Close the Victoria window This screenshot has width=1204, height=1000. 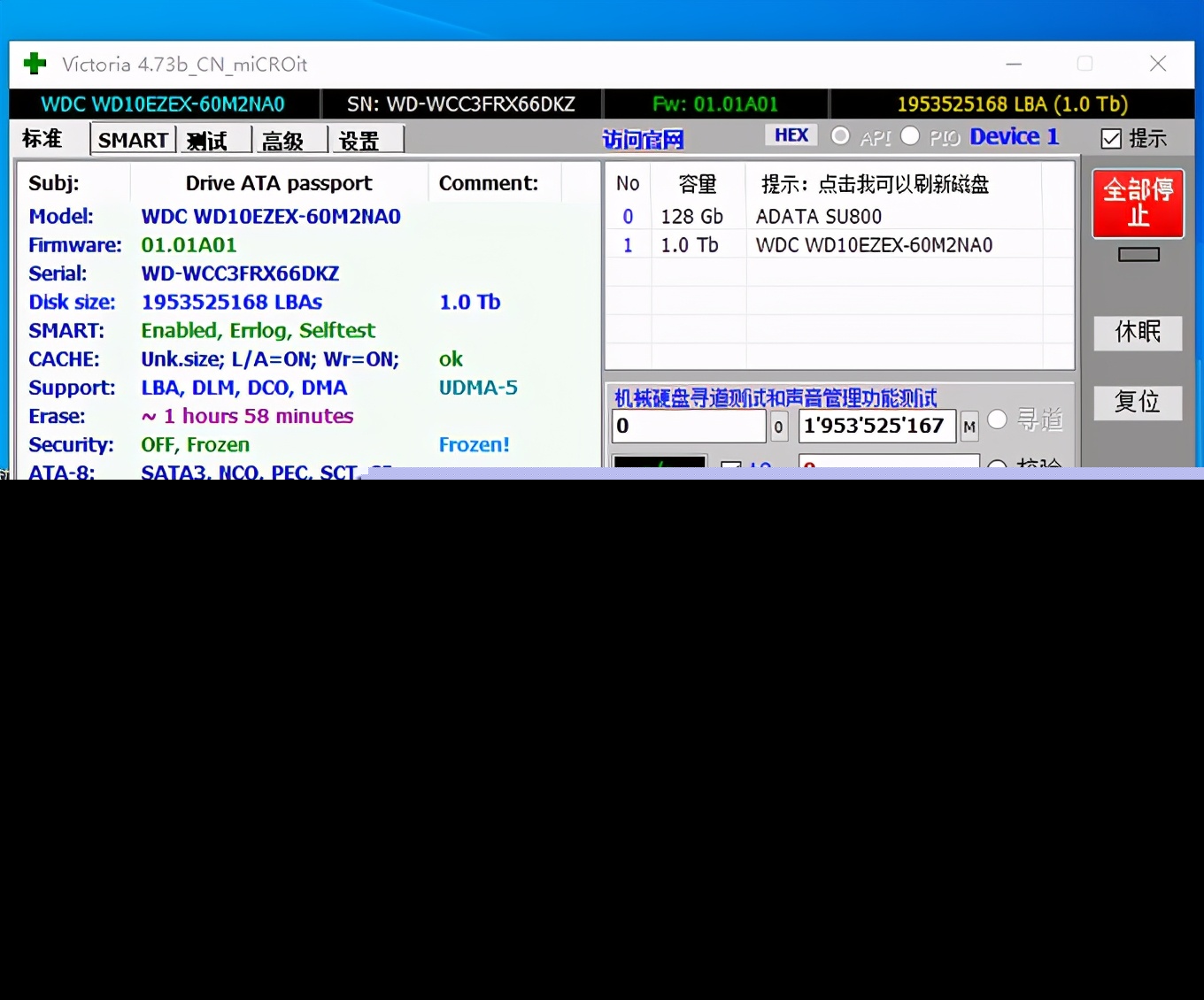pyautogui.click(x=1158, y=64)
